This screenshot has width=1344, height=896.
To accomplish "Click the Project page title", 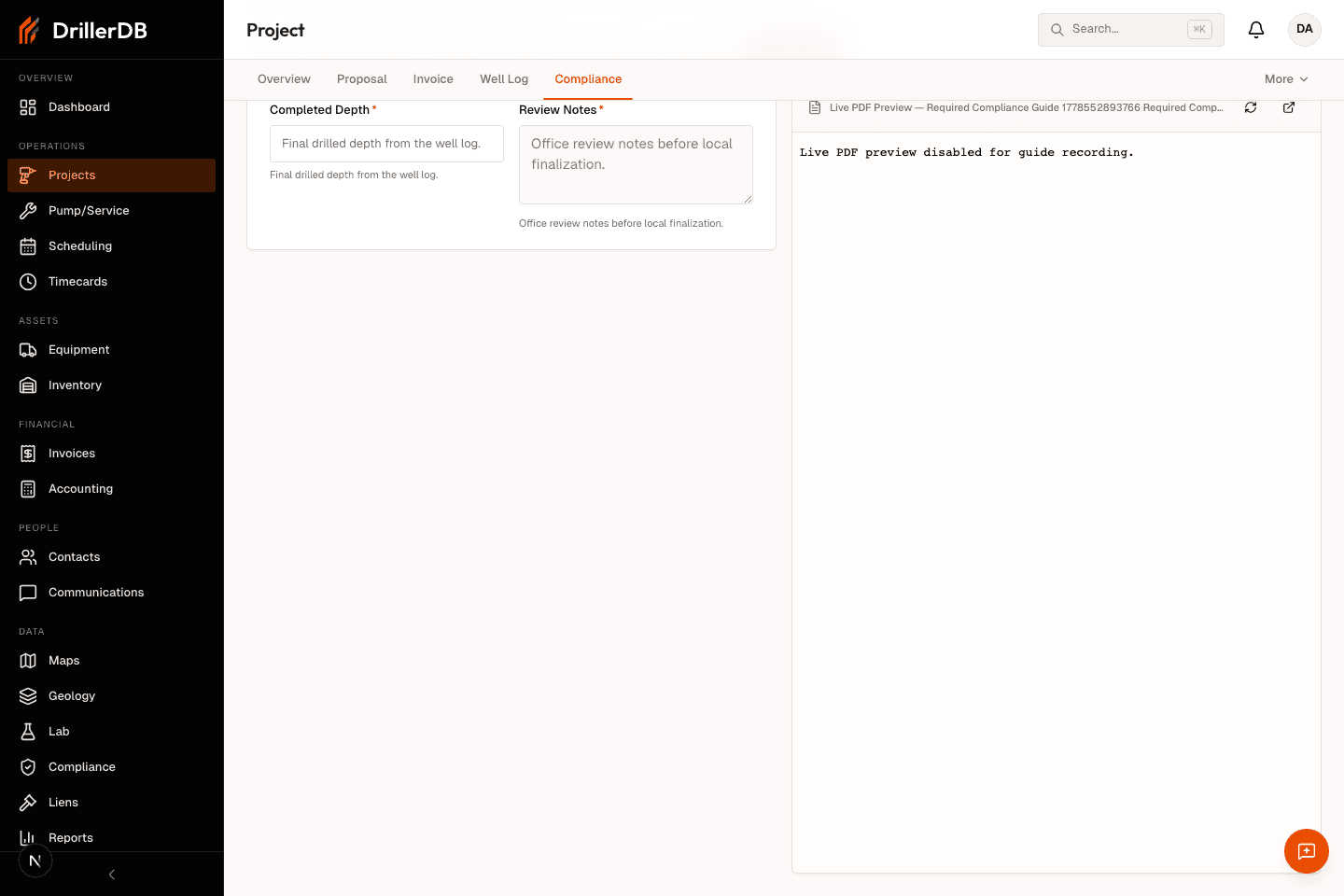I will 275,30.
